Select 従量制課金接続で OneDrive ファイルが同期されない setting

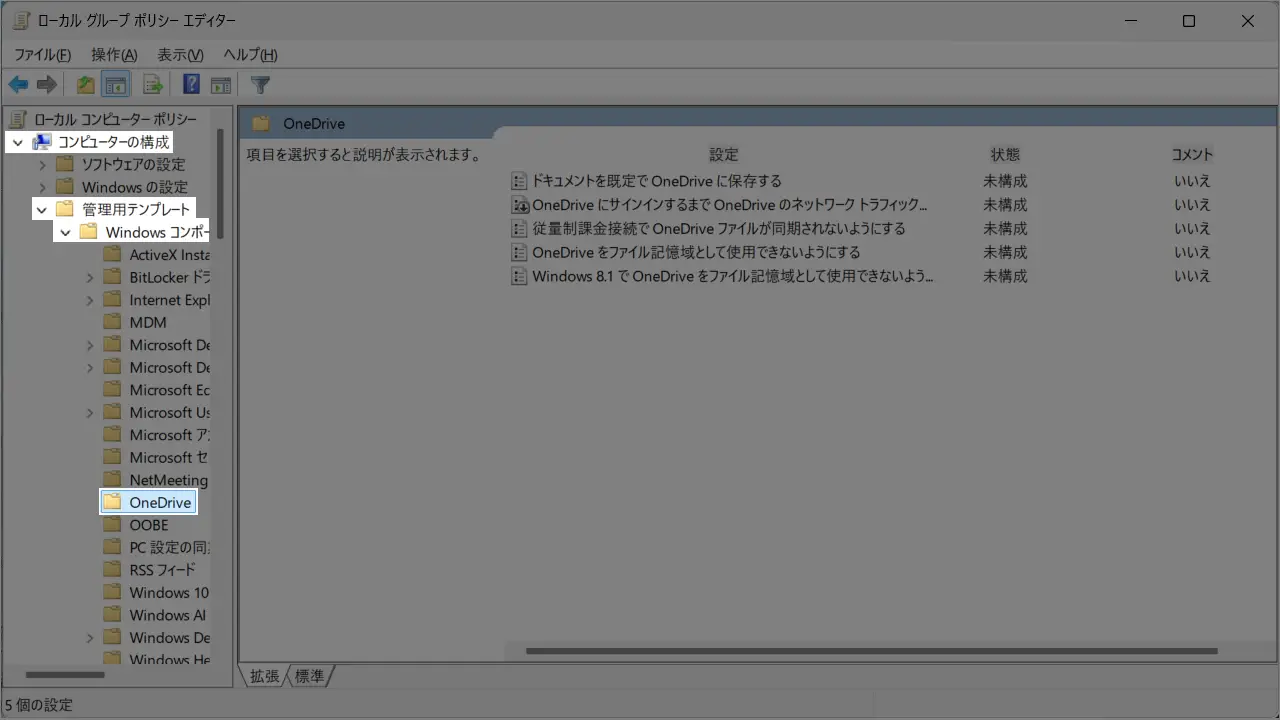[719, 228]
